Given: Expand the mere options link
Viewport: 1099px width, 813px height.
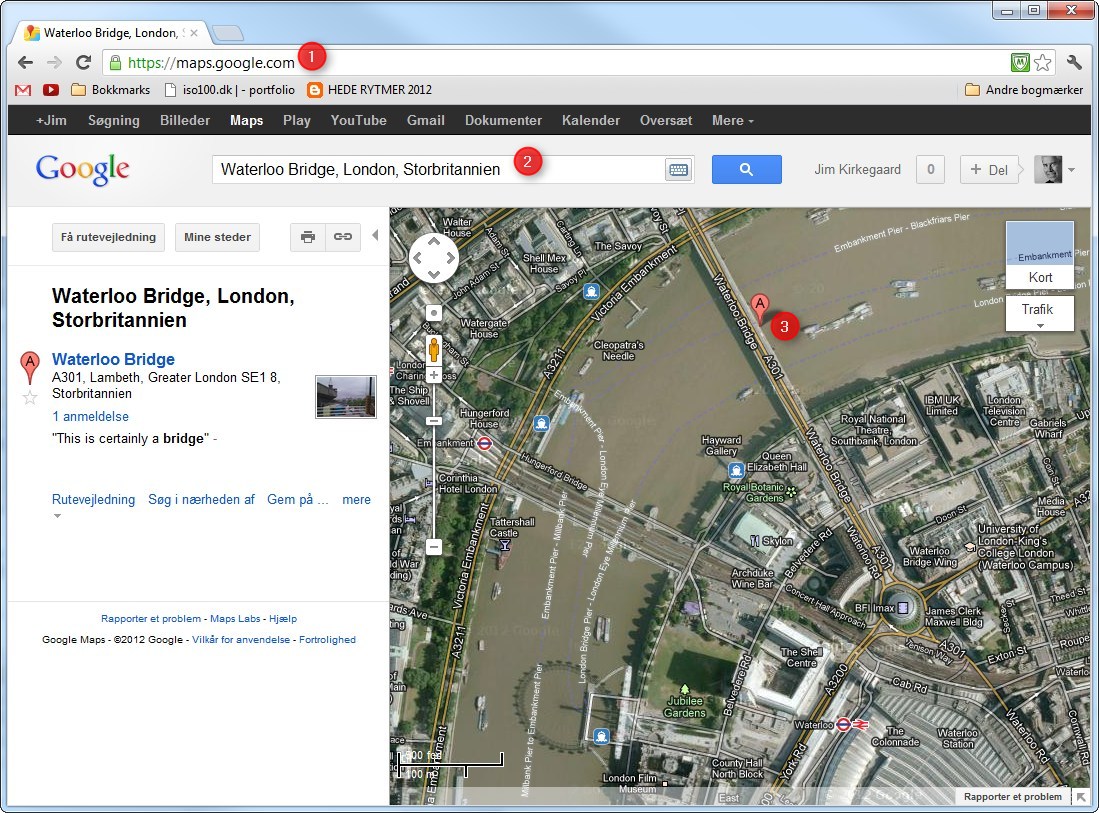Looking at the screenshot, I should click(x=356, y=500).
